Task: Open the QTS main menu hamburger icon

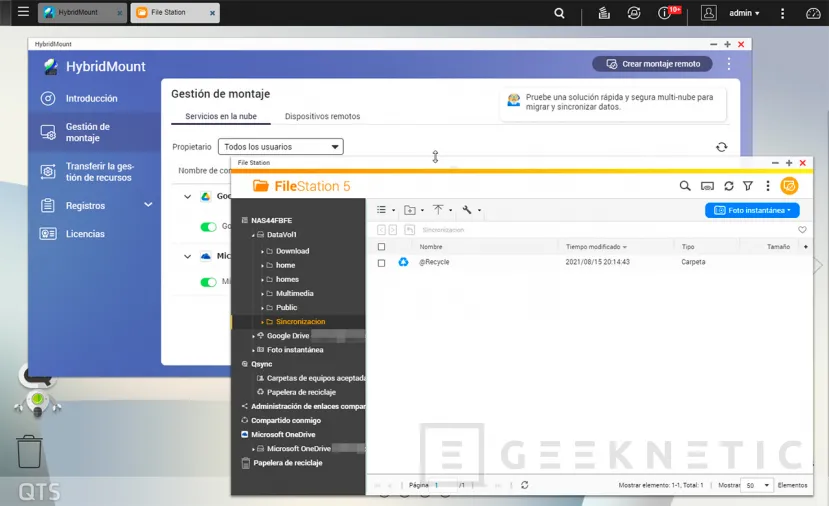Action: click(23, 12)
